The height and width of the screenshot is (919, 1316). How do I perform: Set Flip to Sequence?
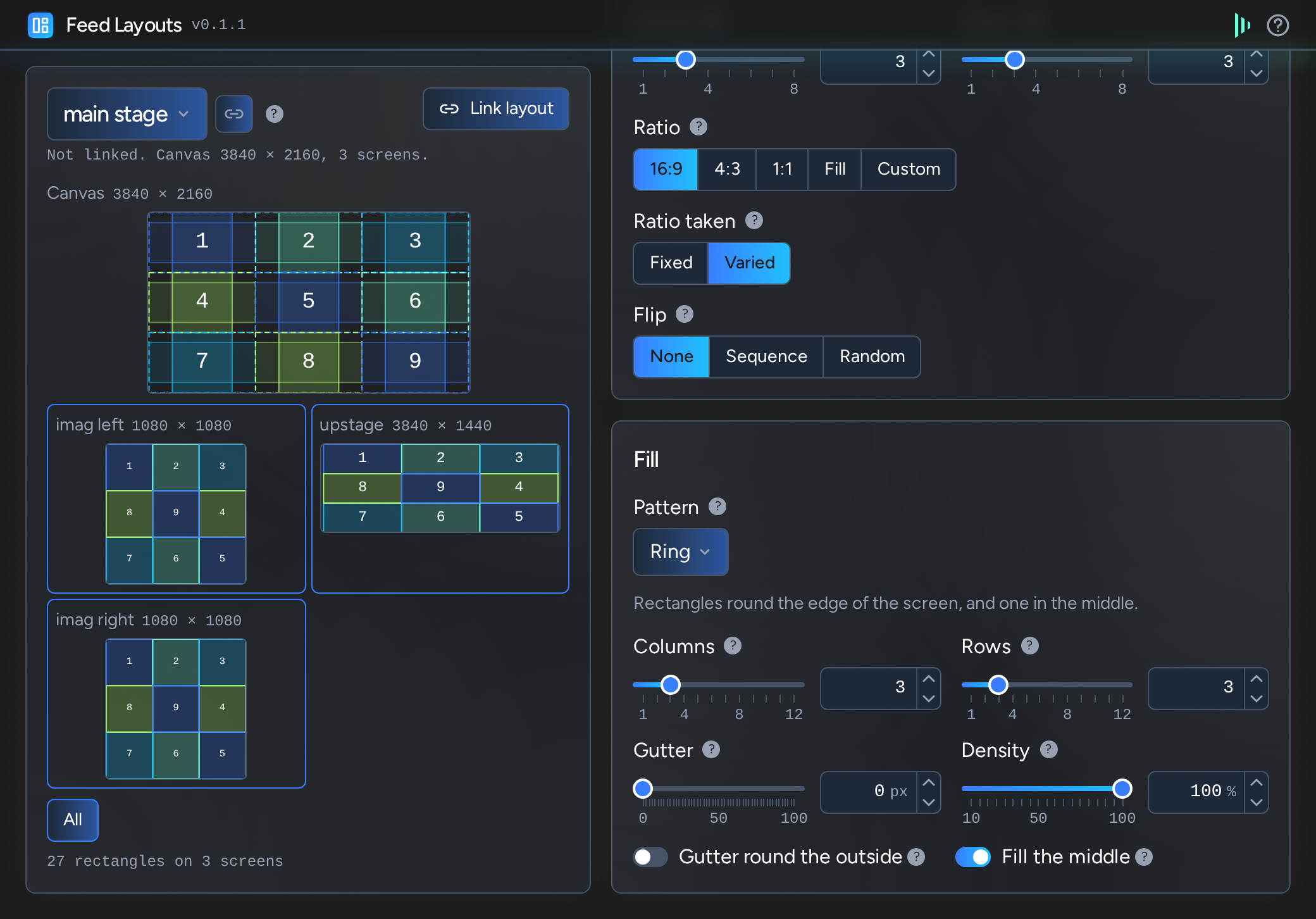coord(766,356)
